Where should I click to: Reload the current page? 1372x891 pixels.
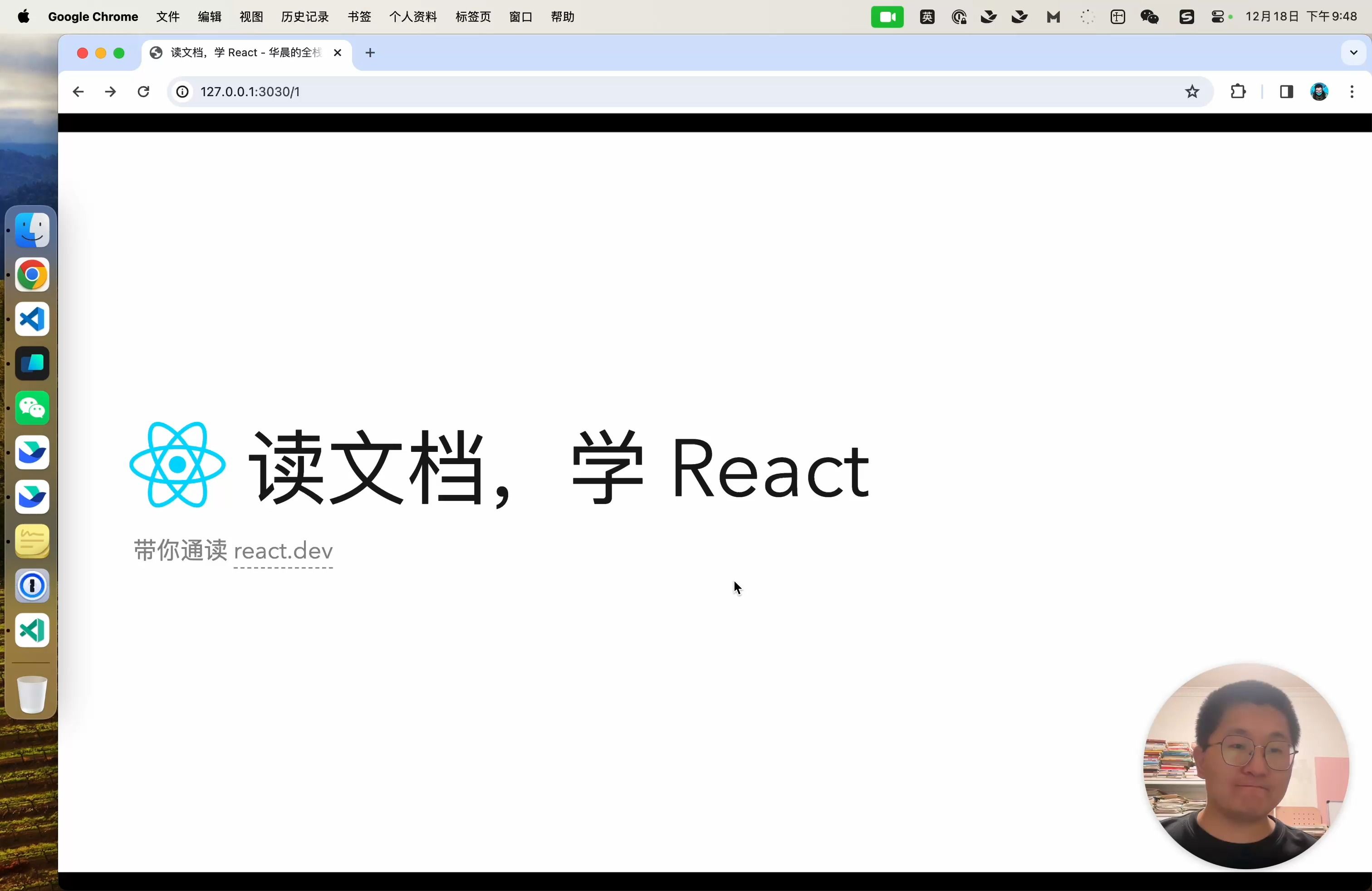(143, 92)
